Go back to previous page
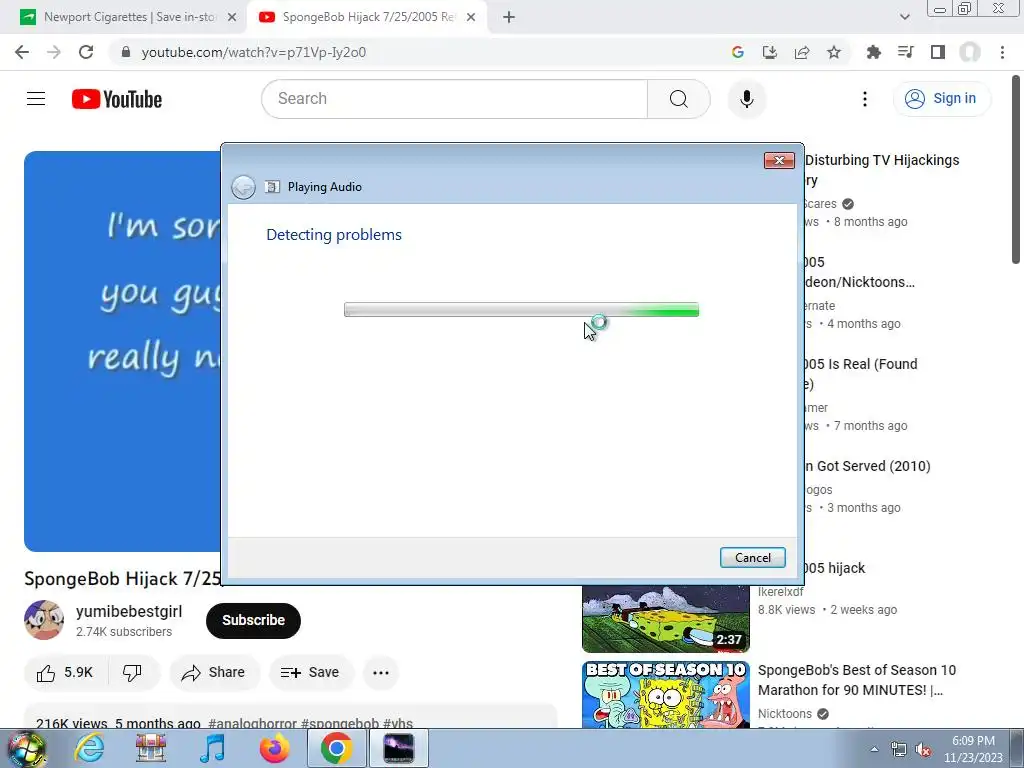 (x=22, y=52)
